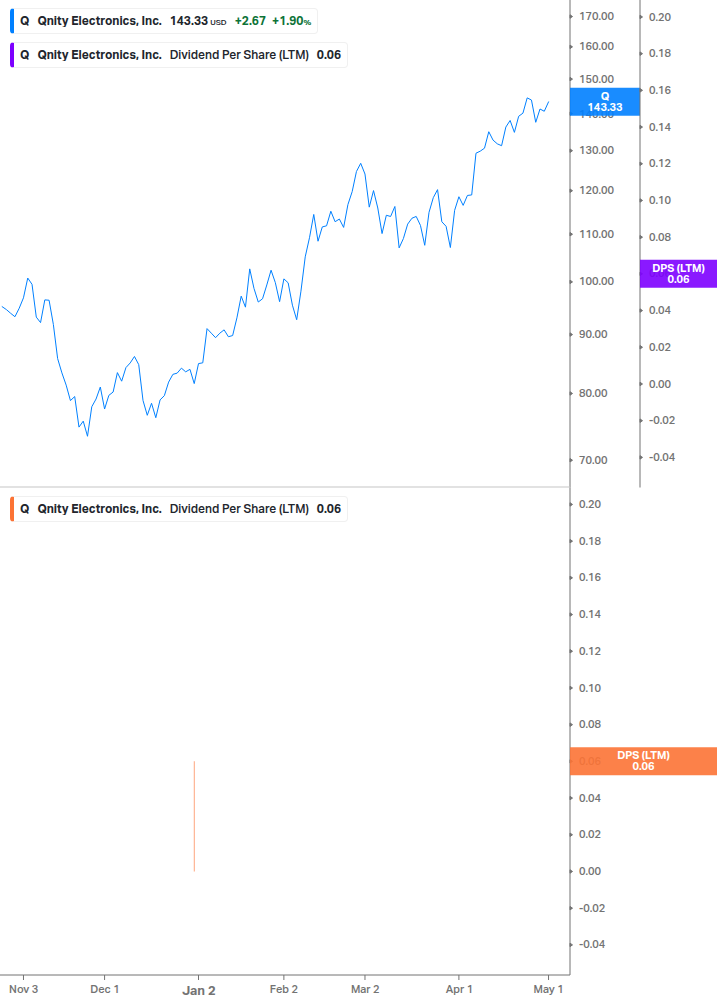Click the orange DPS (LTM) 0.06 label

point(643,761)
